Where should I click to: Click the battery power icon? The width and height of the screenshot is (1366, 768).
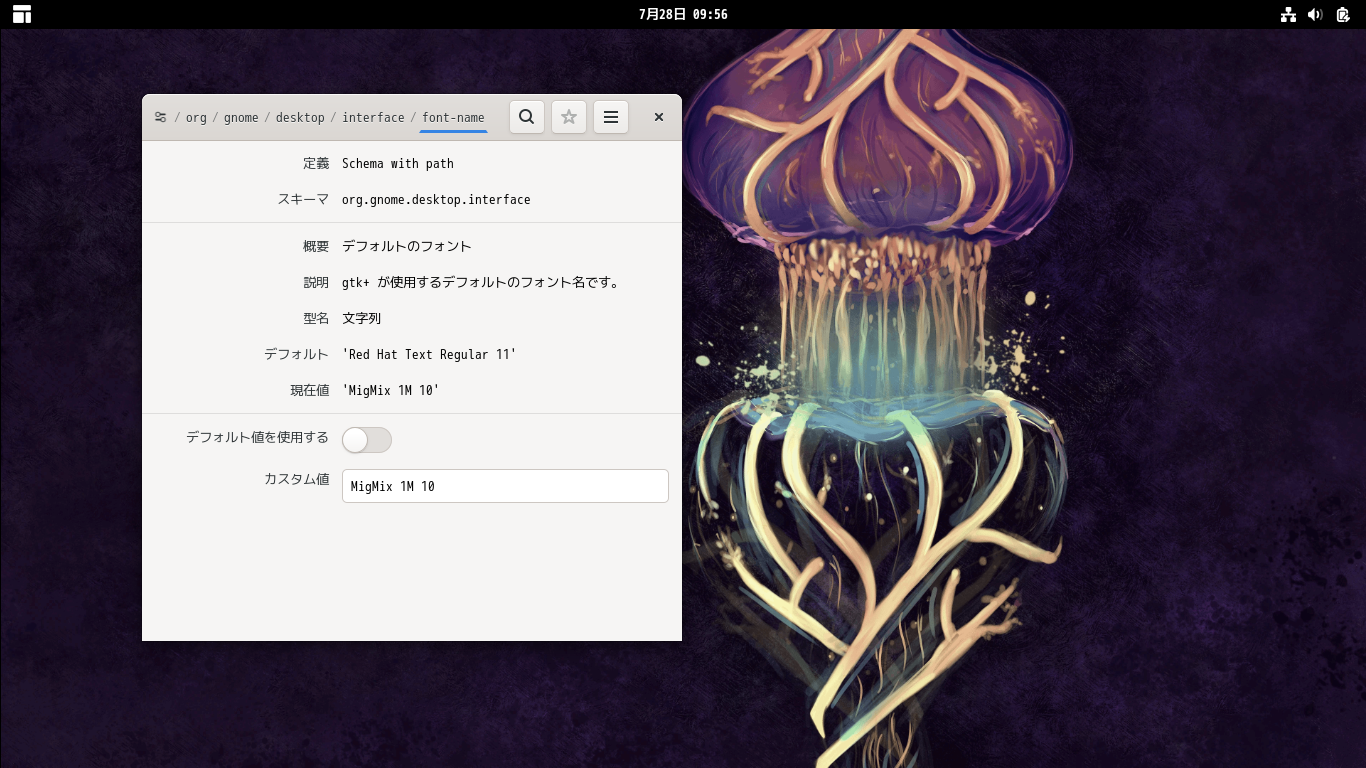click(x=1342, y=14)
